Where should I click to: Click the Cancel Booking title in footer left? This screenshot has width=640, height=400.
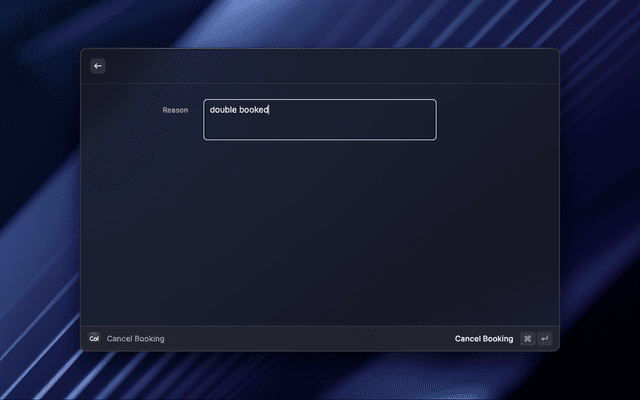tap(135, 339)
